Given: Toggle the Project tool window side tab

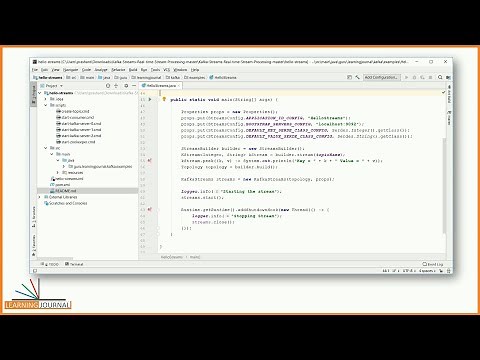Looking at the screenshot, I should pos(34,95).
